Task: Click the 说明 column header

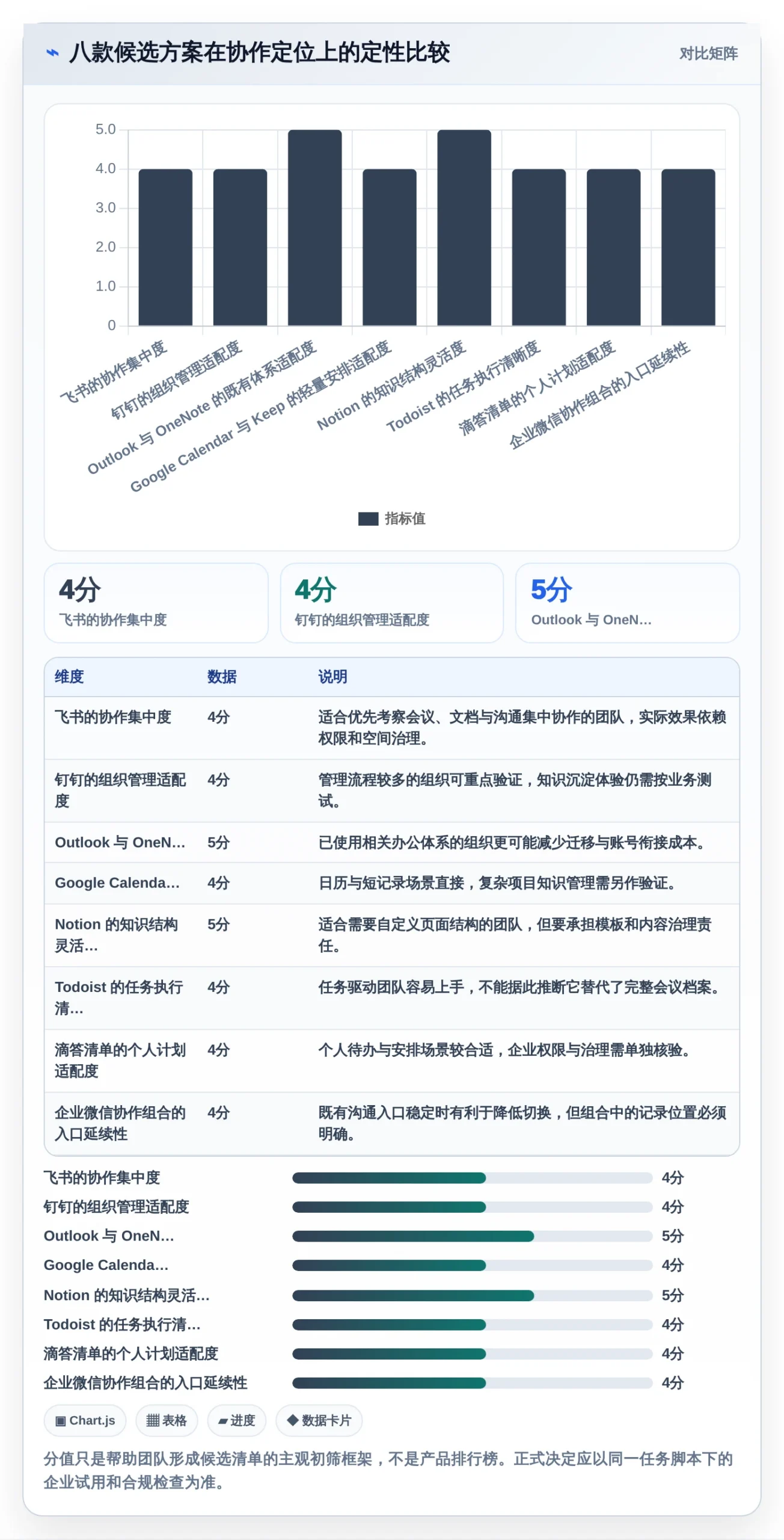Action: click(332, 677)
